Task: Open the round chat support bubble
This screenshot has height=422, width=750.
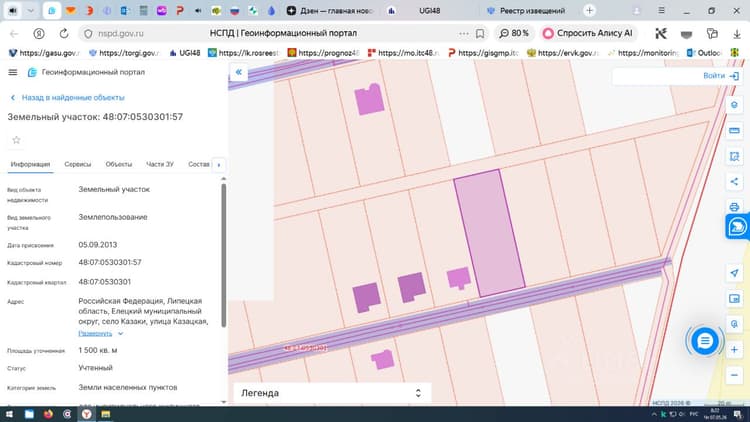Action: click(x=704, y=341)
